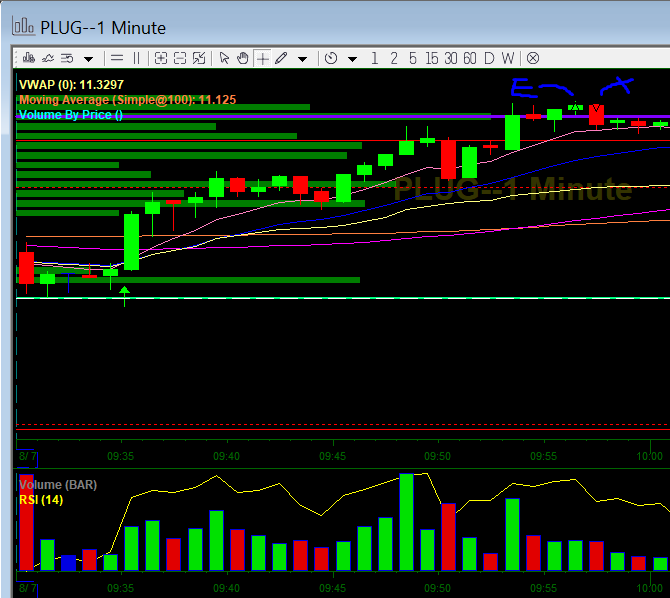Switch chart to Weekly interval

pos(508,58)
